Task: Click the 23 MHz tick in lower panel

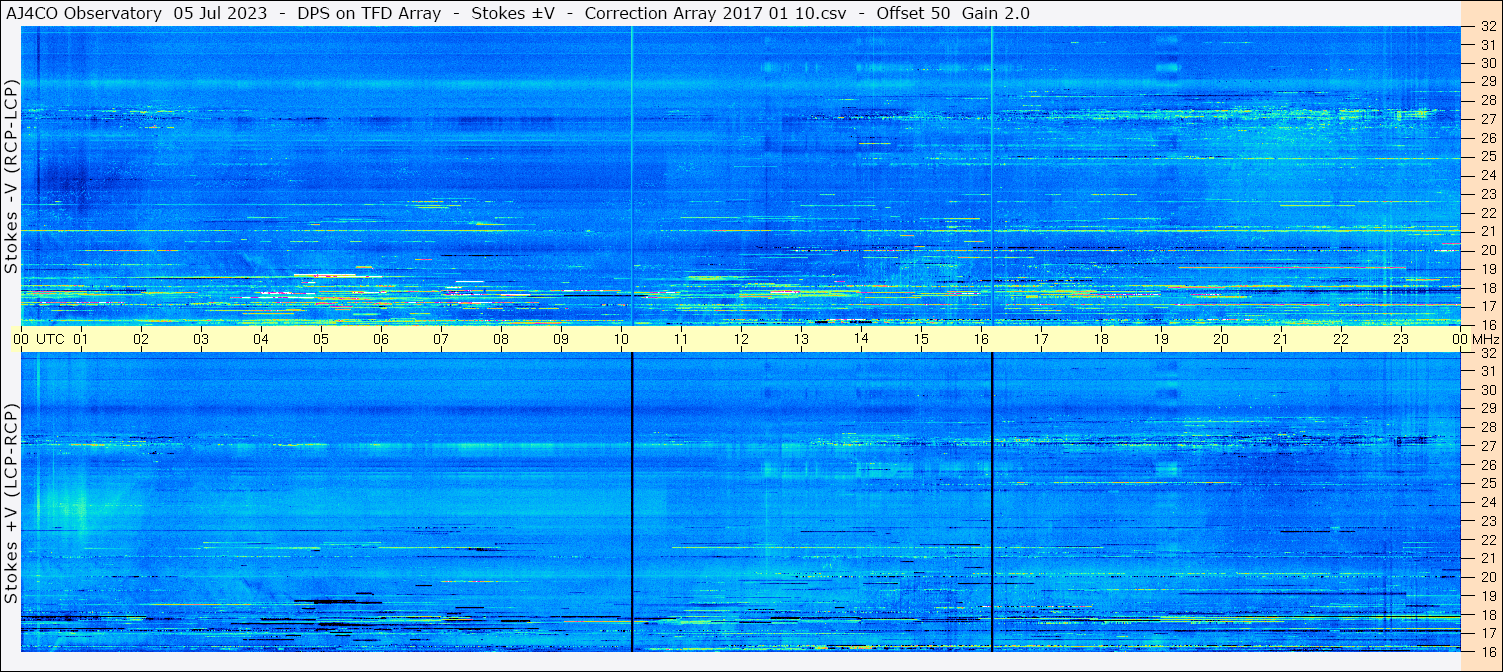Action: point(1488,521)
